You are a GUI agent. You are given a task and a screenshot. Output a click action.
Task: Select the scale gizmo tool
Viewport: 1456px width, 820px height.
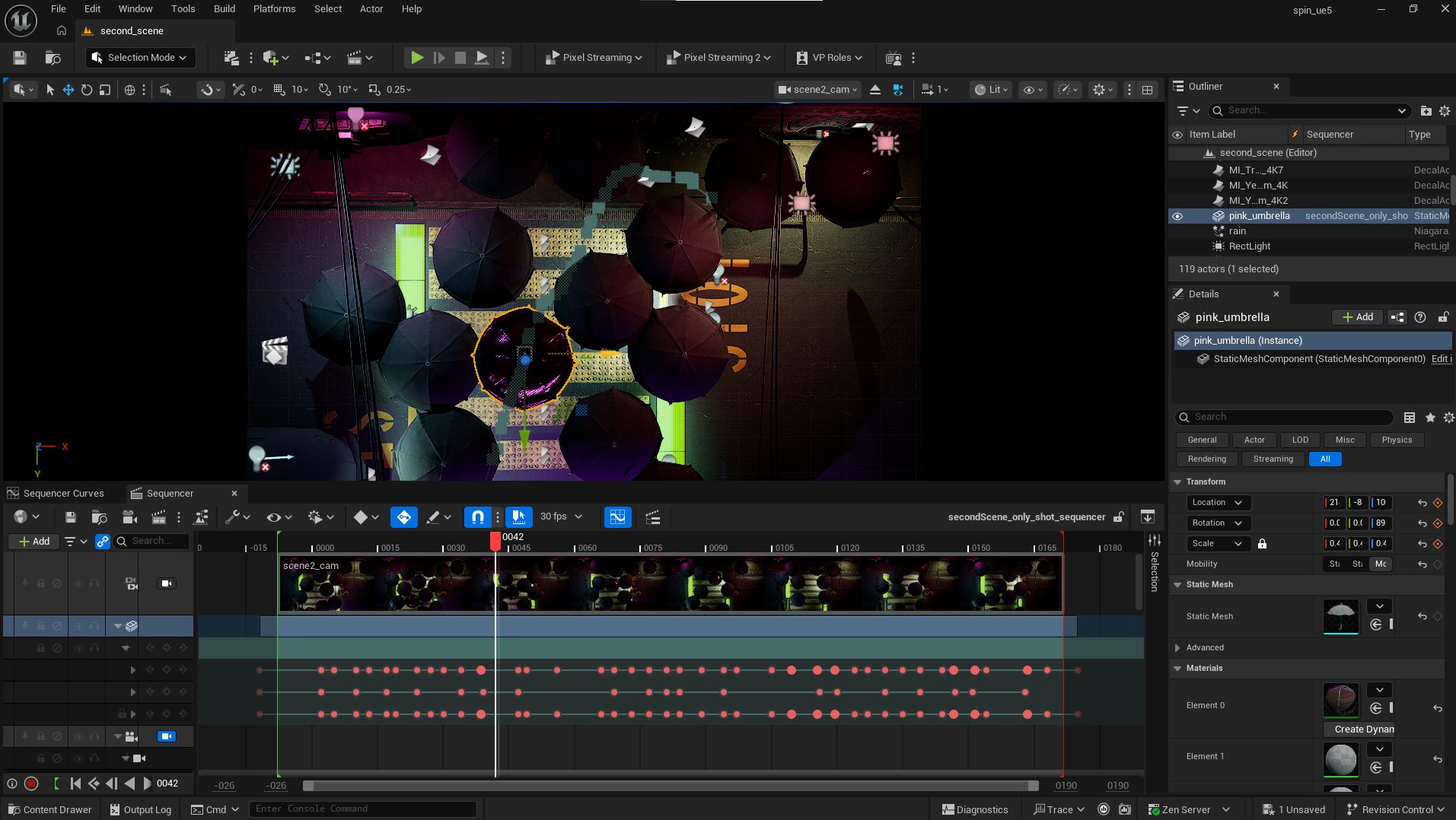105,90
